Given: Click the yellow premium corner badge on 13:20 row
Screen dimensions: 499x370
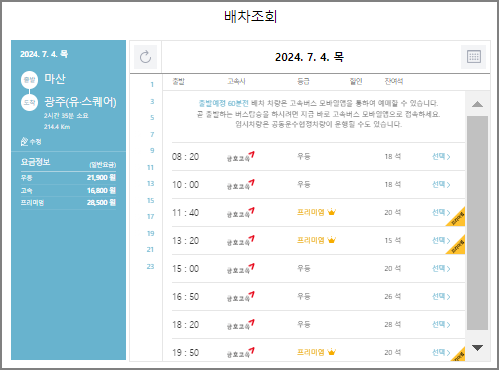Looking at the screenshot, I should [458, 246].
